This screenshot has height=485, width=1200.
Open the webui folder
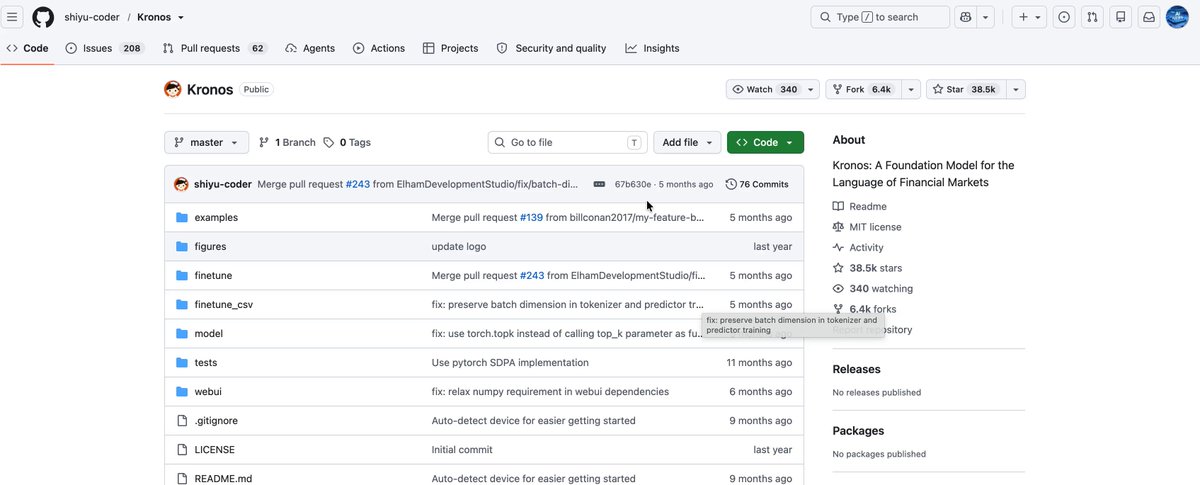(209, 391)
